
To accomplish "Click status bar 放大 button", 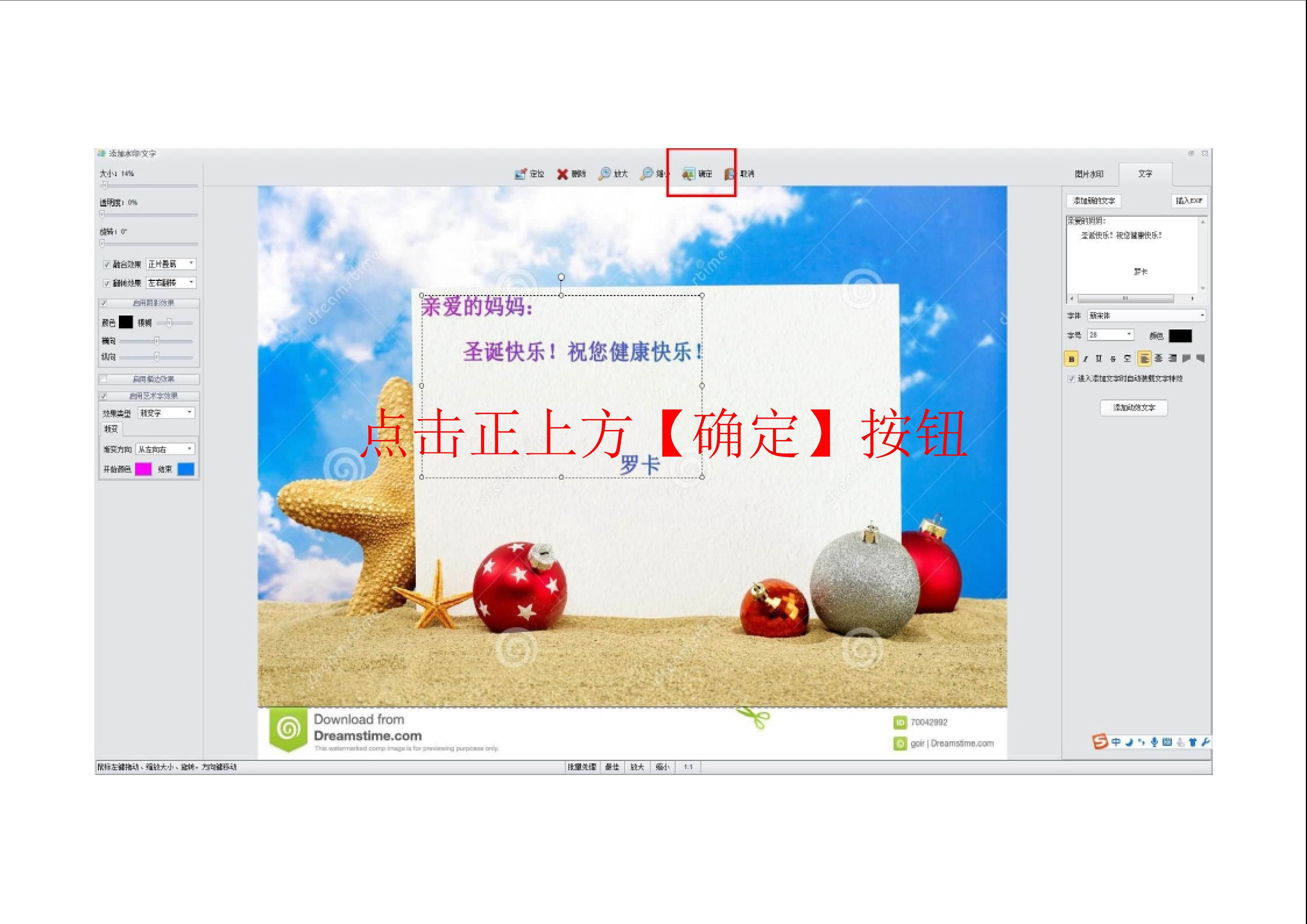I will pyautogui.click(x=637, y=767).
